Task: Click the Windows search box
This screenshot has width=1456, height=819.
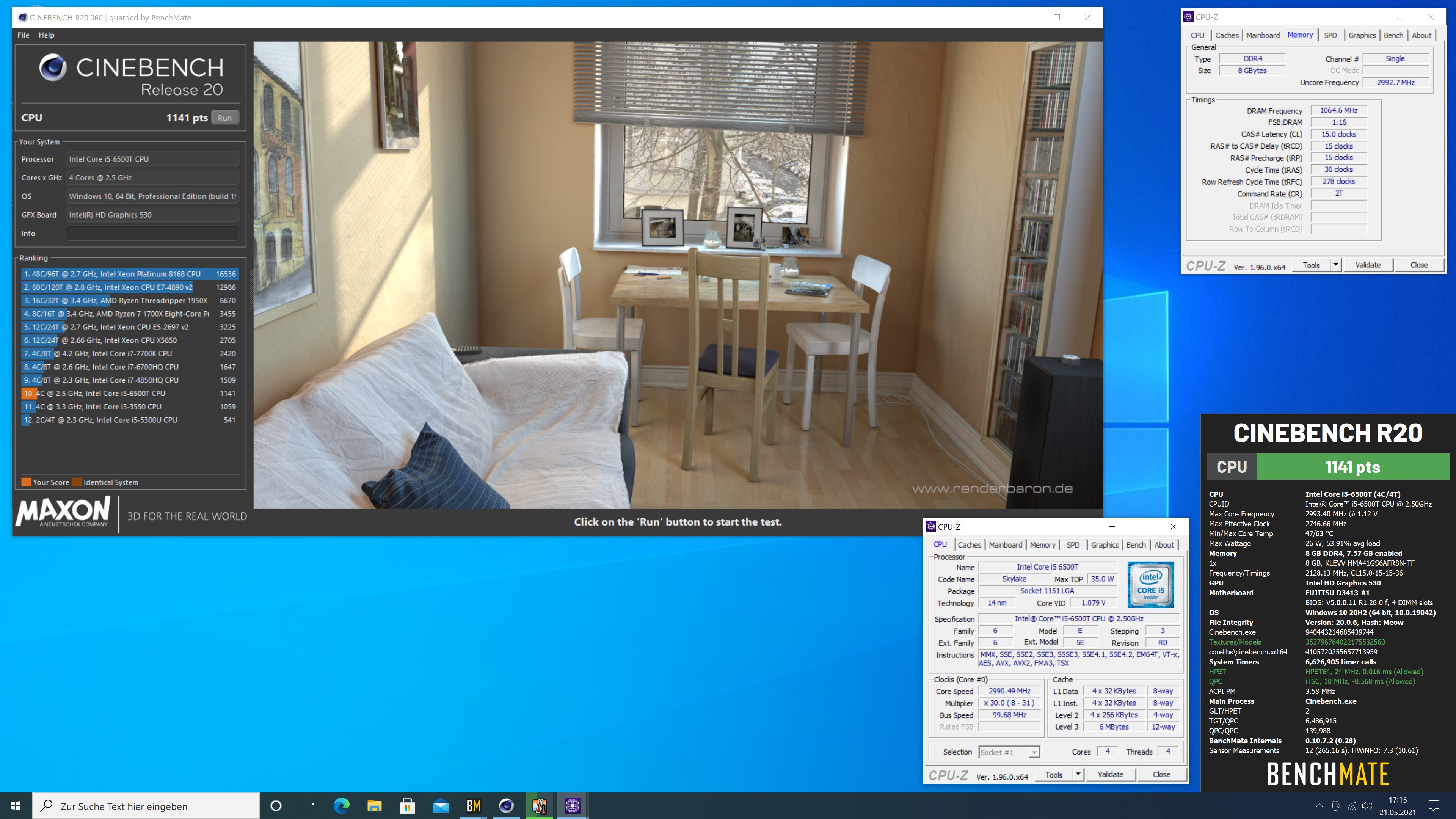Action: pos(146,806)
